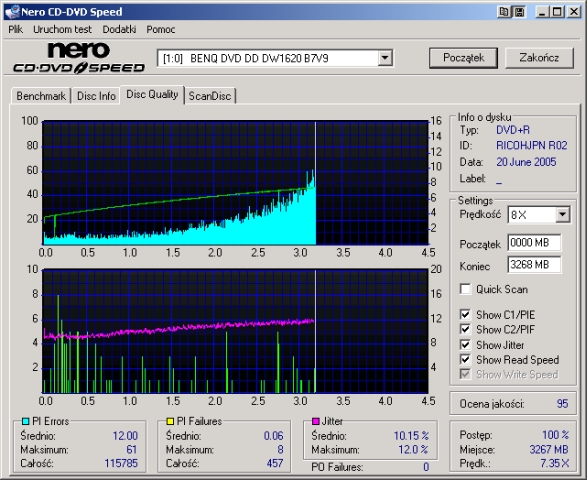This screenshot has height=480, width=587.
Task: Click the magenta Jitter legend swatch
Action: 316,421
